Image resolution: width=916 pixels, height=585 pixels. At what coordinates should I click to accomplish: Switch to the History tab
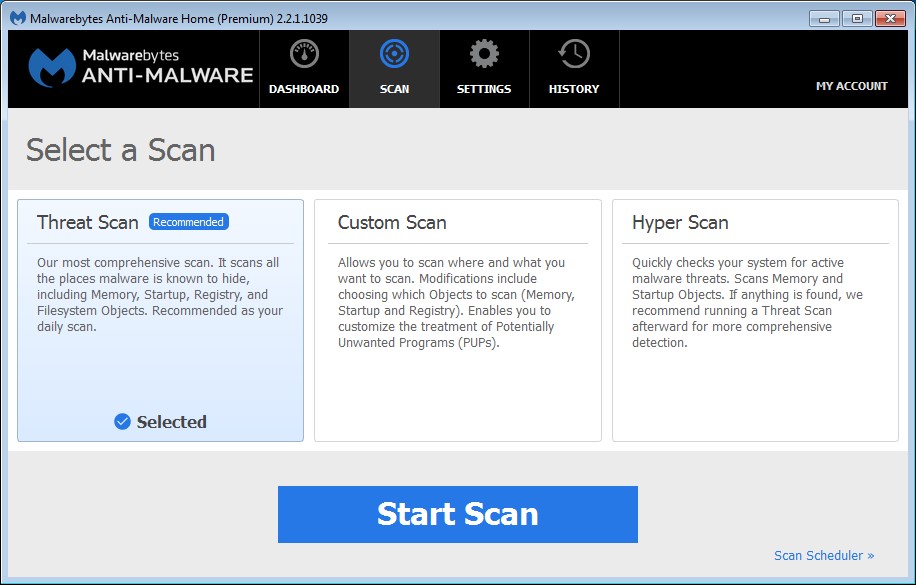(574, 68)
